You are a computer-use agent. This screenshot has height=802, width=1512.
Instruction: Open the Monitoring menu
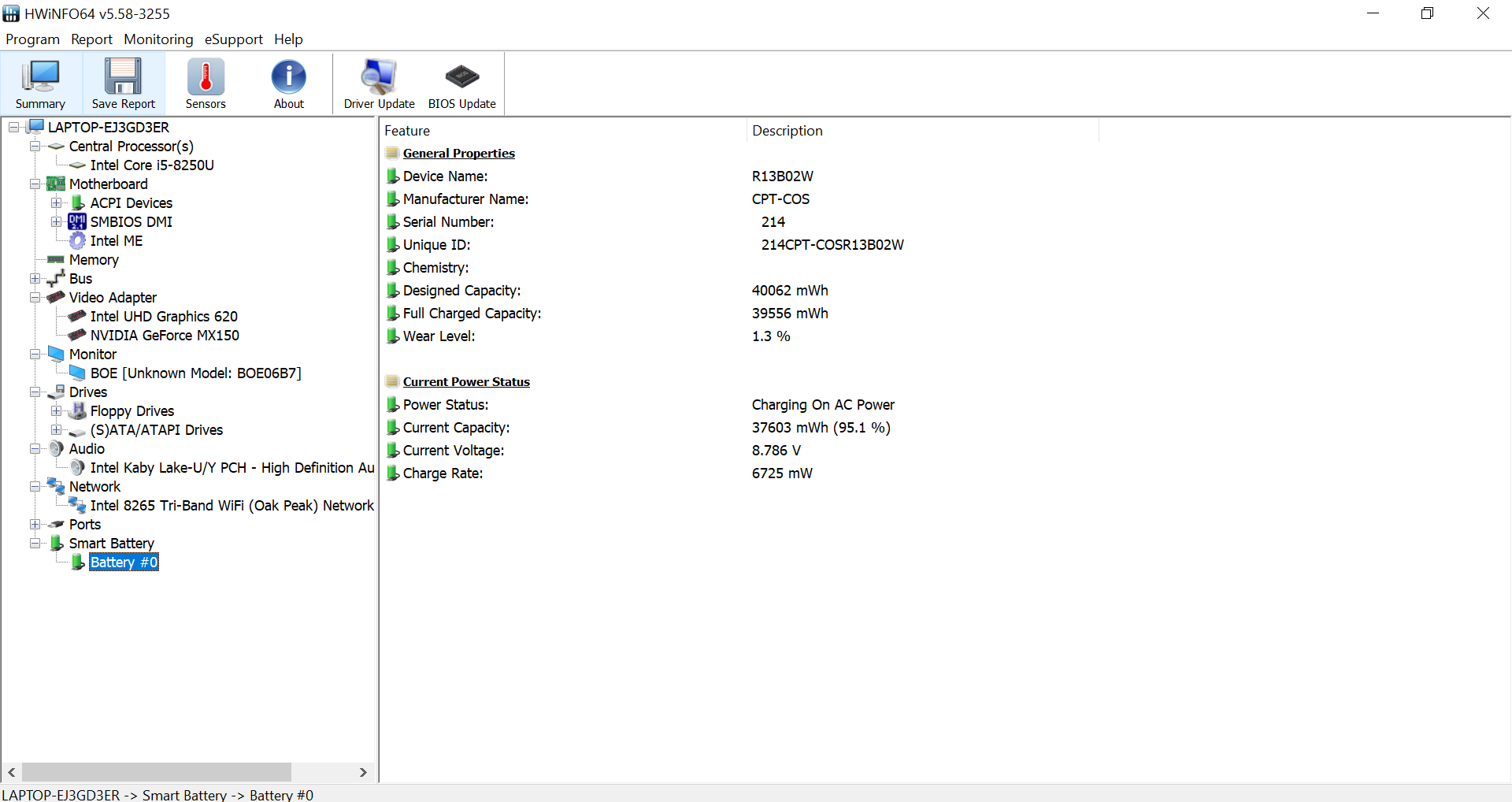pyautogui.click(x=158, y=39)
